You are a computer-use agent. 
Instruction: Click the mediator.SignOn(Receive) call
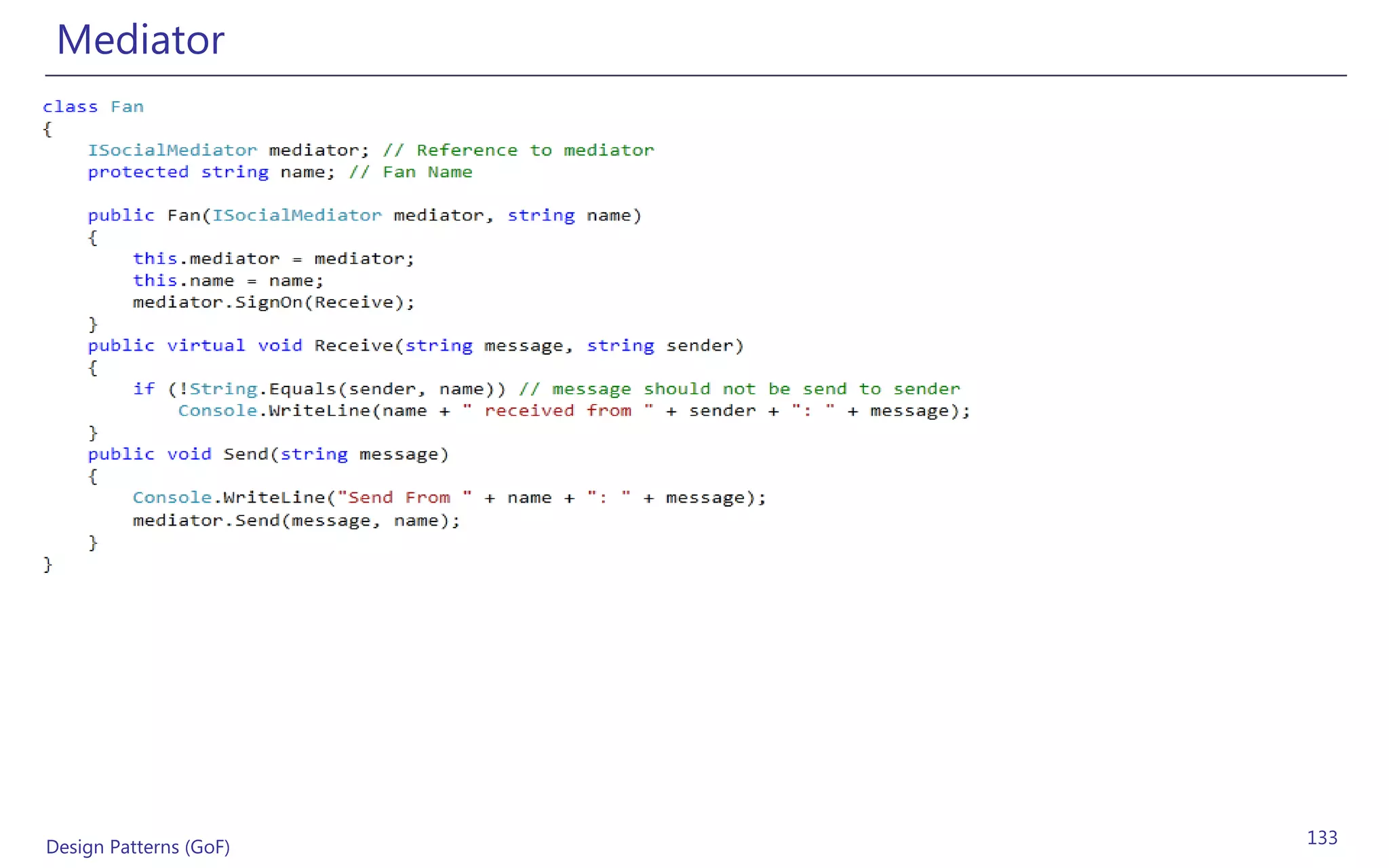tap(273, 302)
